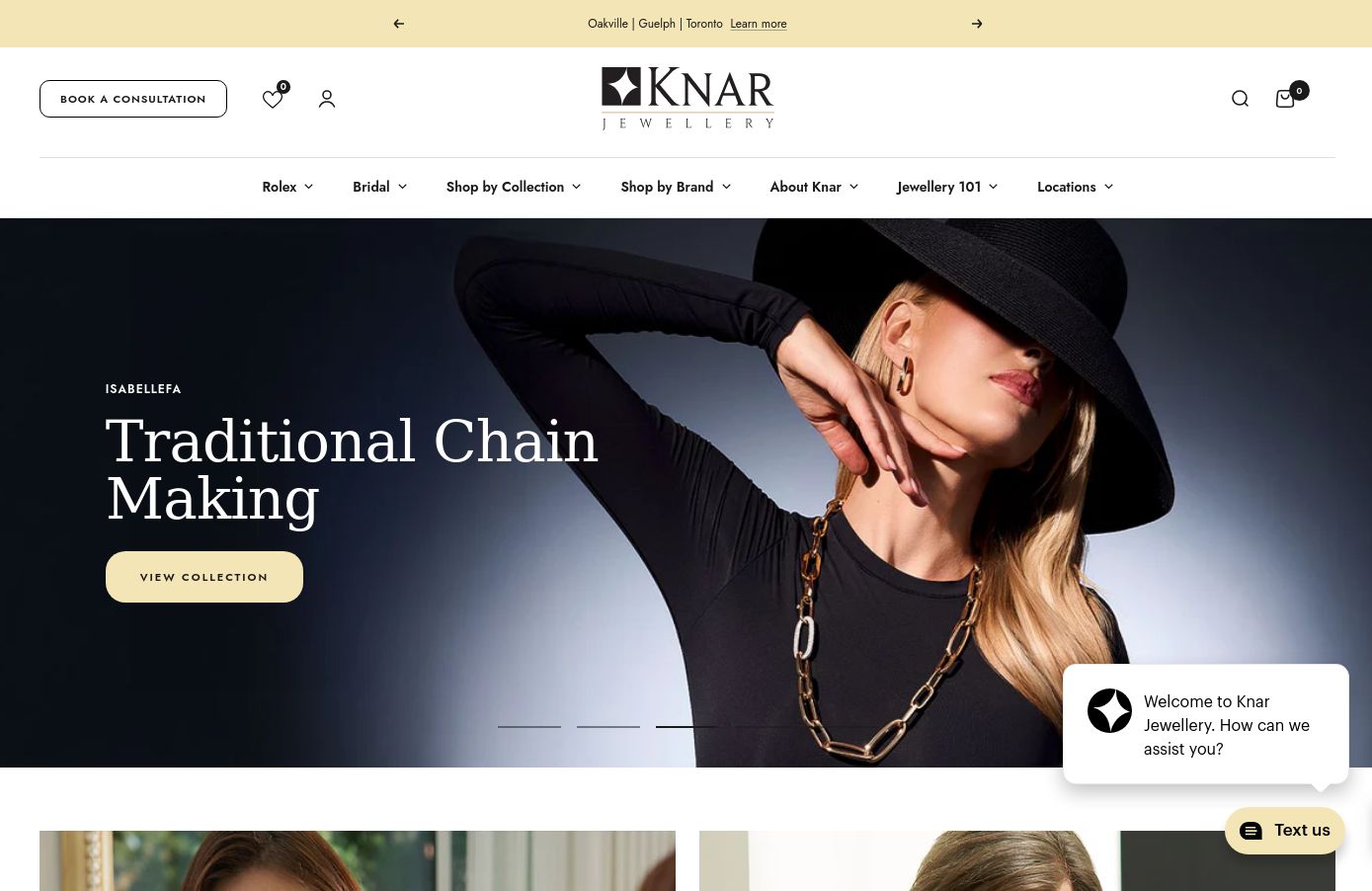Open the wishlist heart icon

(x=273, y=99)
